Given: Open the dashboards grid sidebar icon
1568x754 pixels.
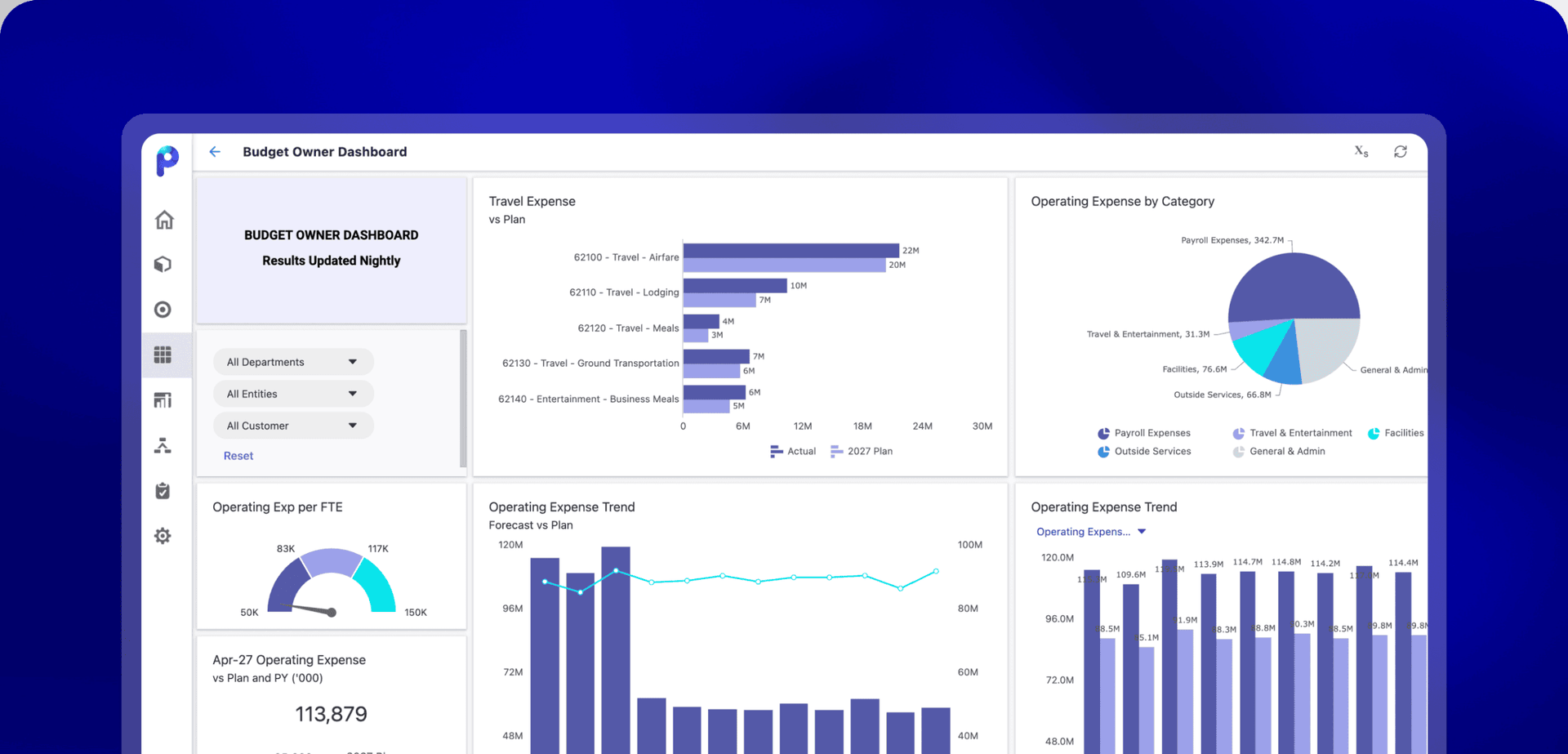Looking at the screenshot, I should coord(163,355).
